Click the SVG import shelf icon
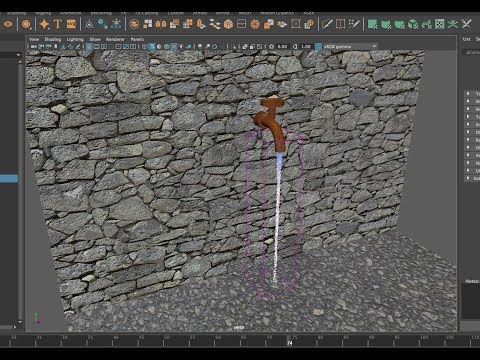This screenshot has height=360, width=480. pos(71,24)
